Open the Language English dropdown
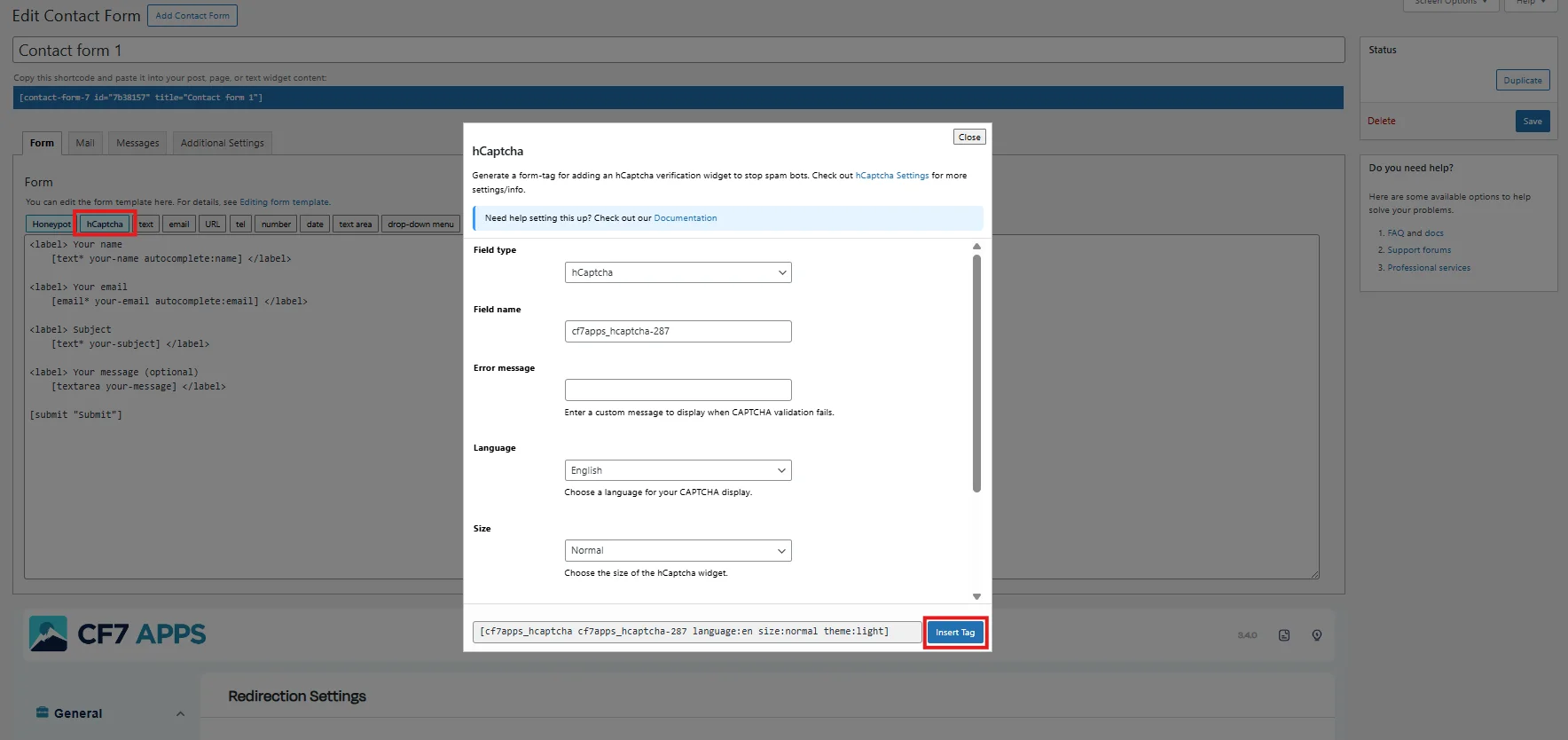 click(x=678, y=470)
